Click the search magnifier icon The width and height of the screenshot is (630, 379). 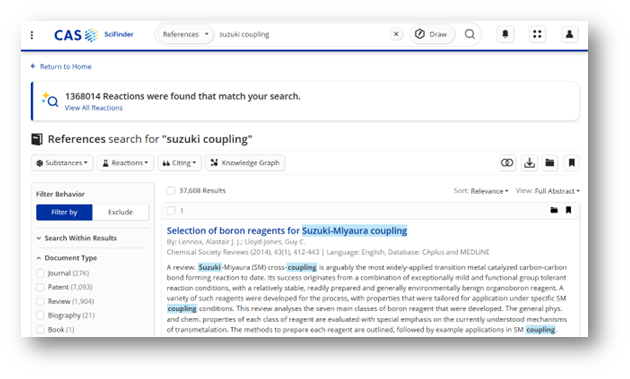(470, 34)
